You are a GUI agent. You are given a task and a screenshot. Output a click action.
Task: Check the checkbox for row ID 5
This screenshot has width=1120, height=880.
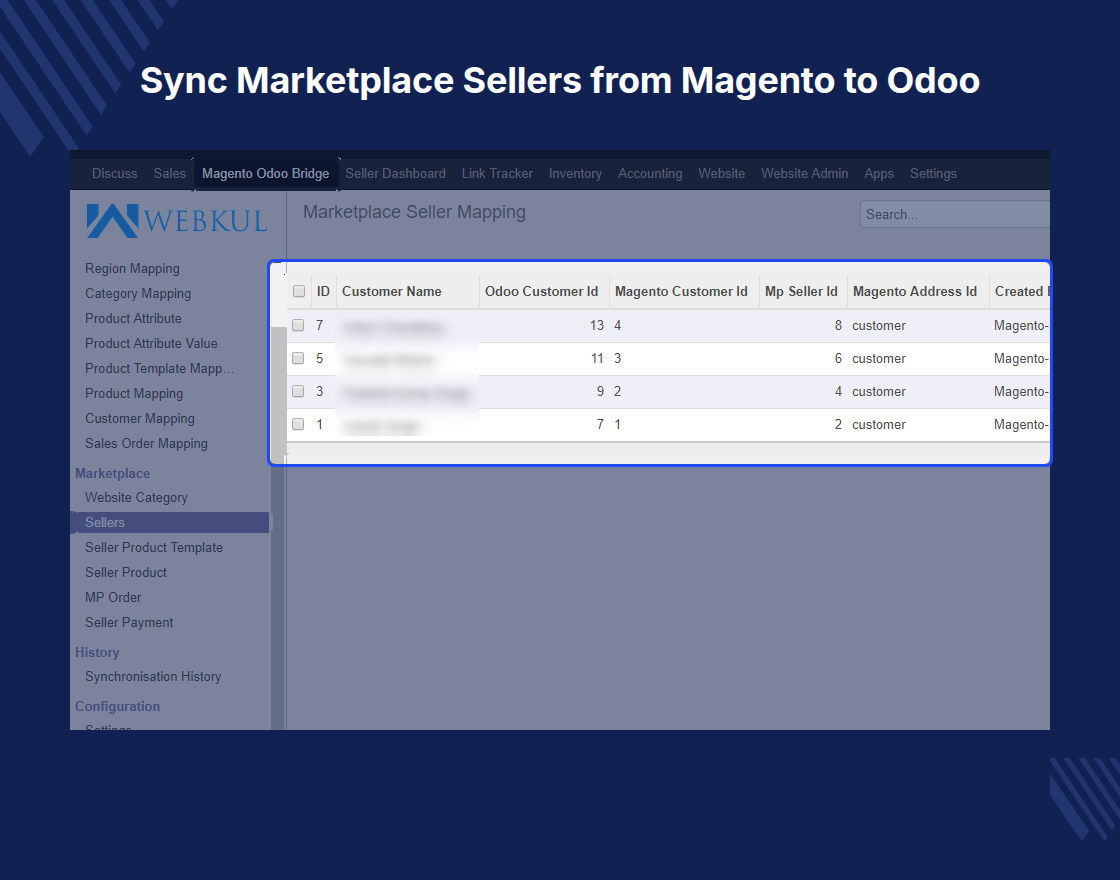[x=299, y=358]
